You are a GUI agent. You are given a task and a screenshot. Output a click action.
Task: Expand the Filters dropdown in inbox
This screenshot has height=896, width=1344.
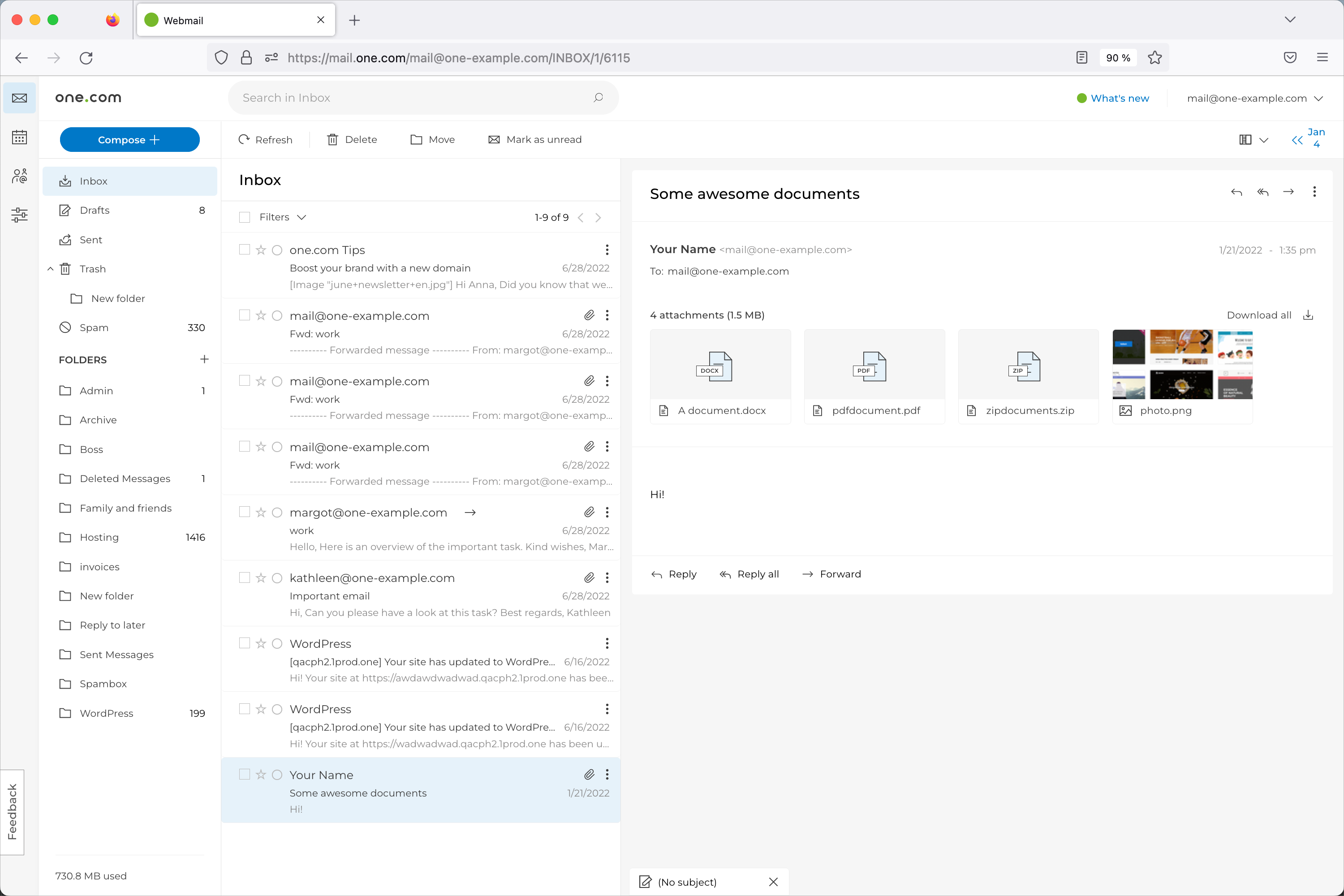coord(281,217)
